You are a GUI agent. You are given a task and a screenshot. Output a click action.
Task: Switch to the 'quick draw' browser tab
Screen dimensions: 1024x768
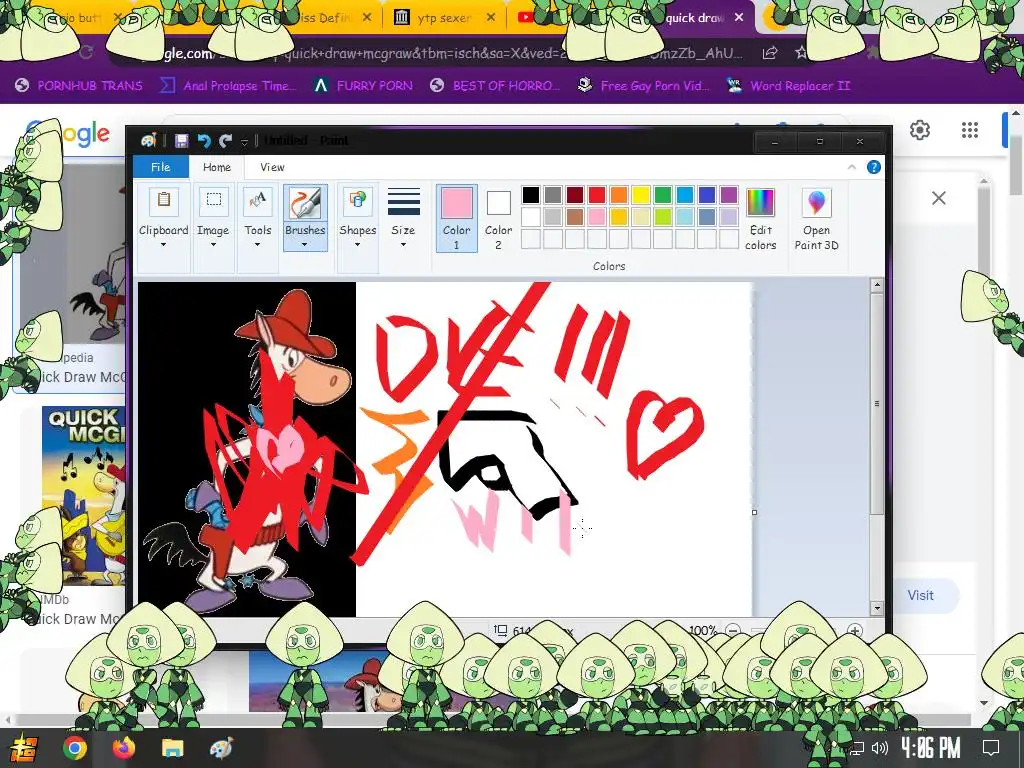click(x=696, y=18)
